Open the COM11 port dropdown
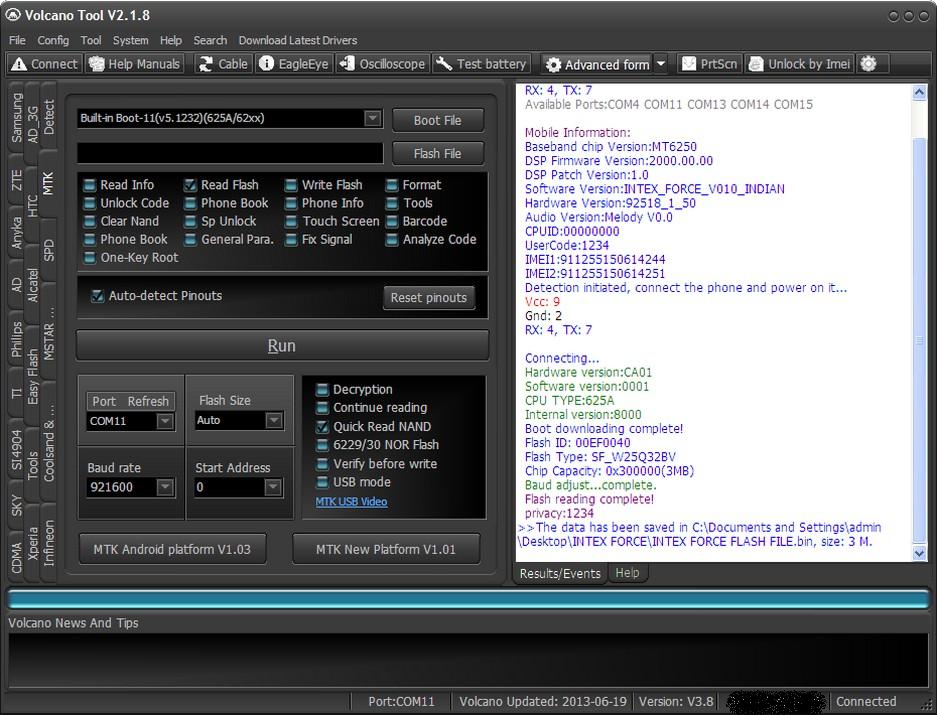The height and width of the screenshot is (715, 937). (x=165, y=421)
